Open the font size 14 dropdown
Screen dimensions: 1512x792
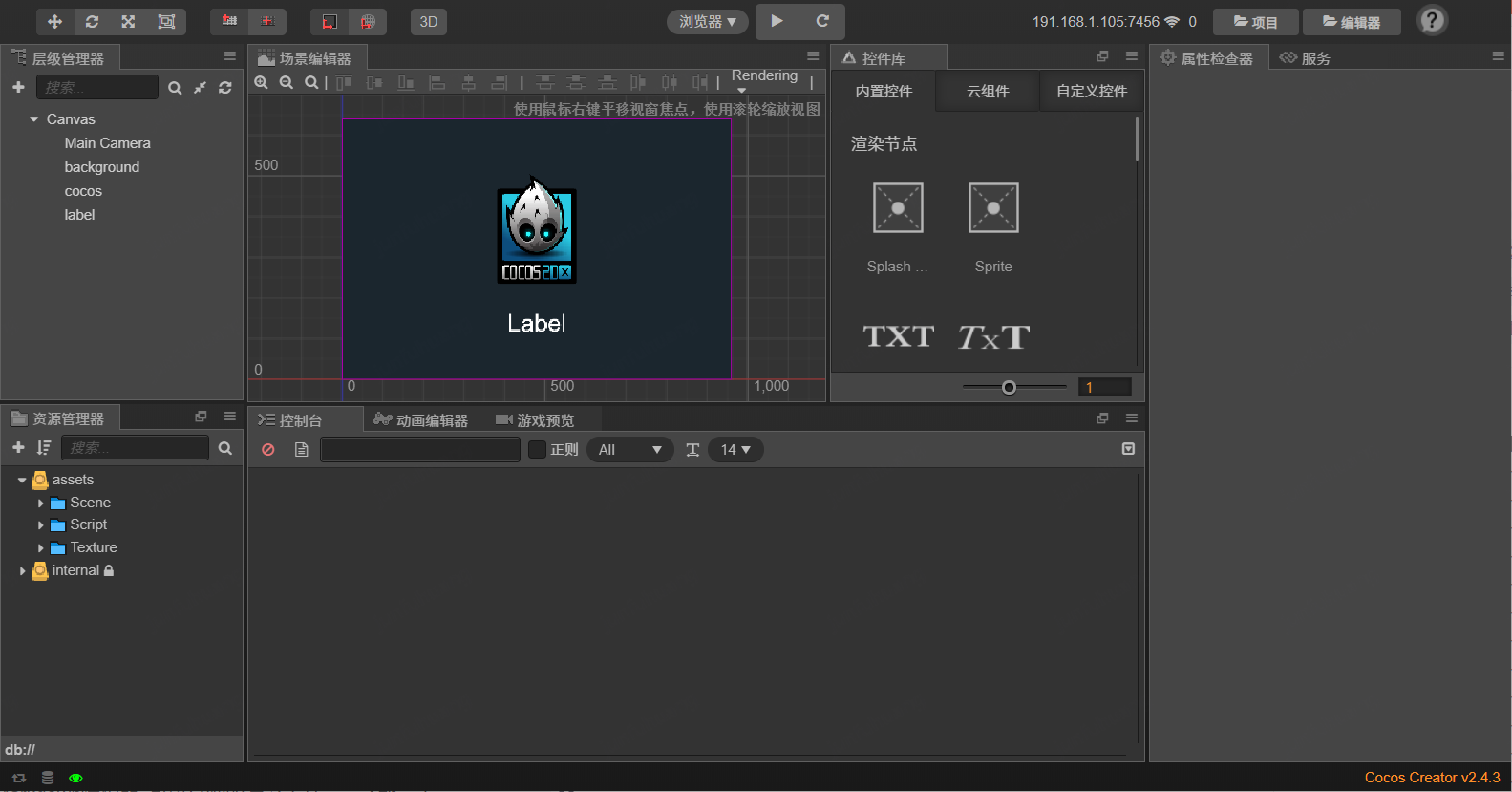tap(735, 449)
